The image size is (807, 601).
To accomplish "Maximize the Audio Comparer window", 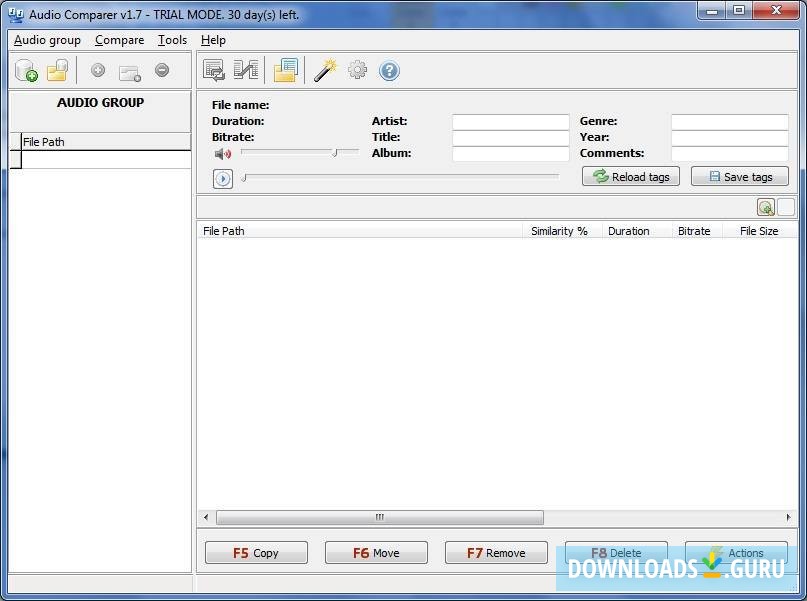I will 739,10.
